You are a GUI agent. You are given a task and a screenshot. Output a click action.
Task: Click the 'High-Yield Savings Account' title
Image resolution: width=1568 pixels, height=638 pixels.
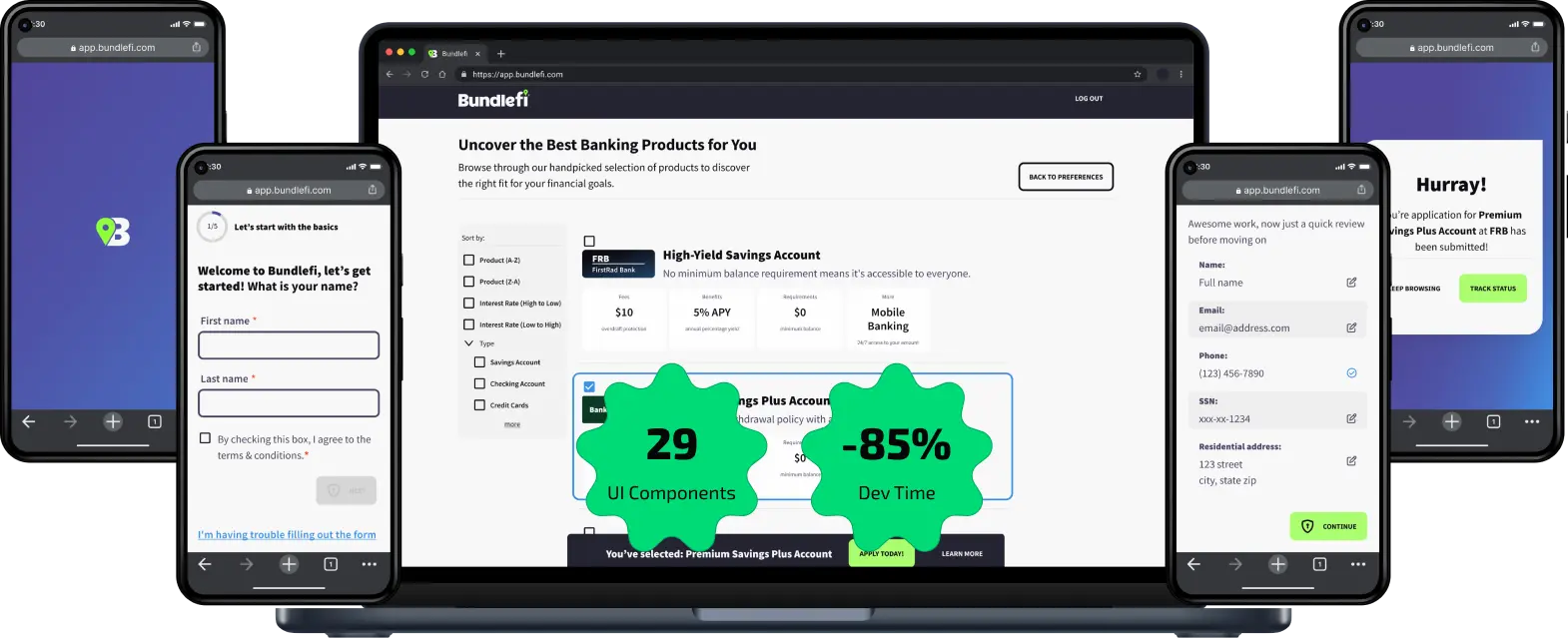coord(741,256)
